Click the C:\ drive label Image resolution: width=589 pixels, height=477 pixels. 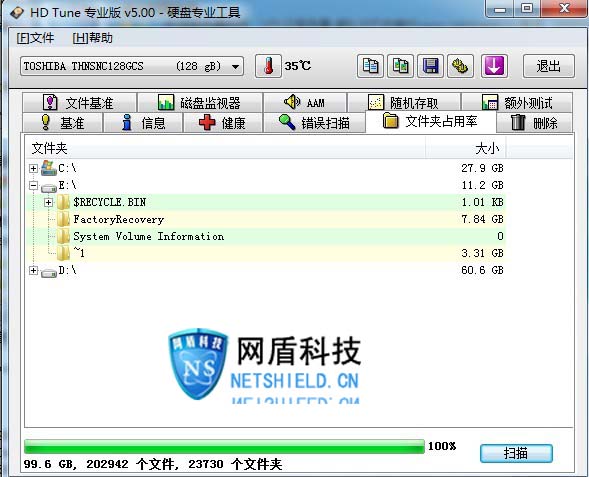[67, 168]
